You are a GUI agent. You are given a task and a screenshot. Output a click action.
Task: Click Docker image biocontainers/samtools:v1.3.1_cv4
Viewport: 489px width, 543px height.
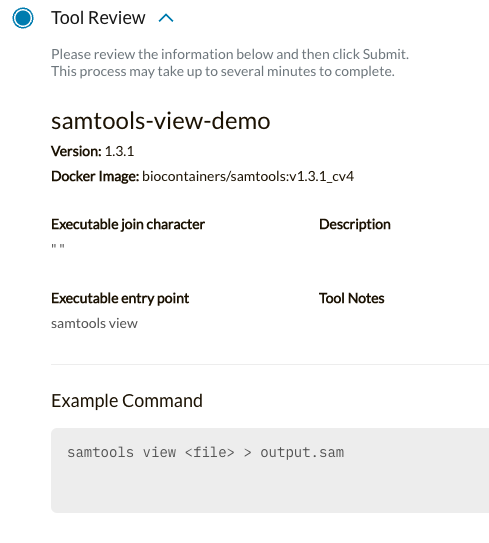[x=248, y=176]
